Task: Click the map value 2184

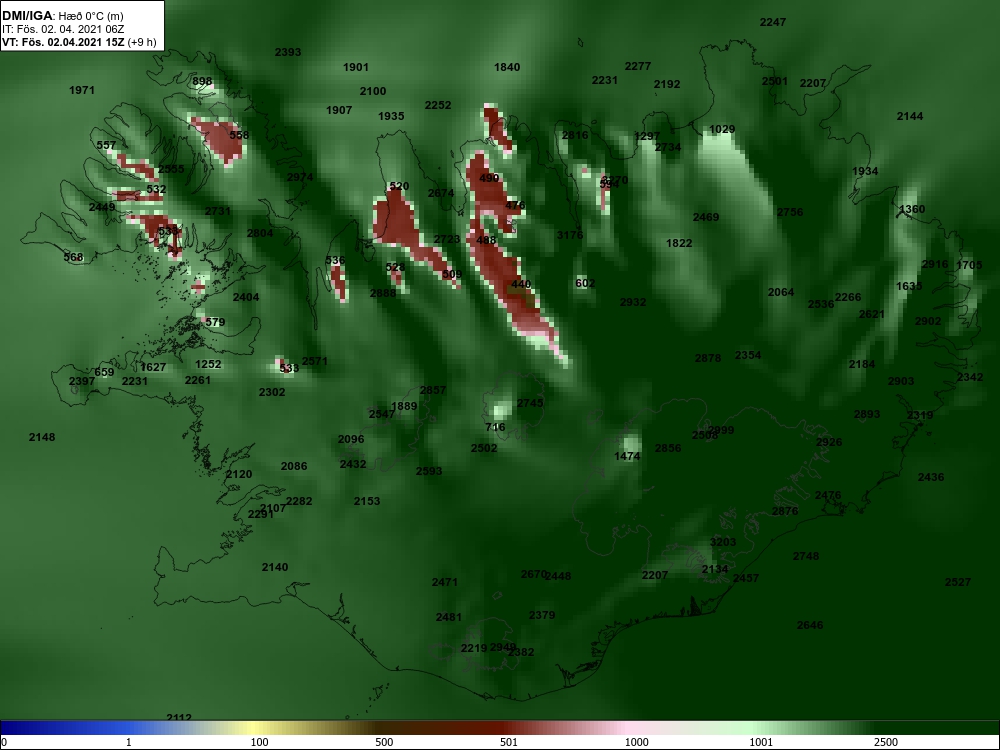Action: [x=862, y=364]
